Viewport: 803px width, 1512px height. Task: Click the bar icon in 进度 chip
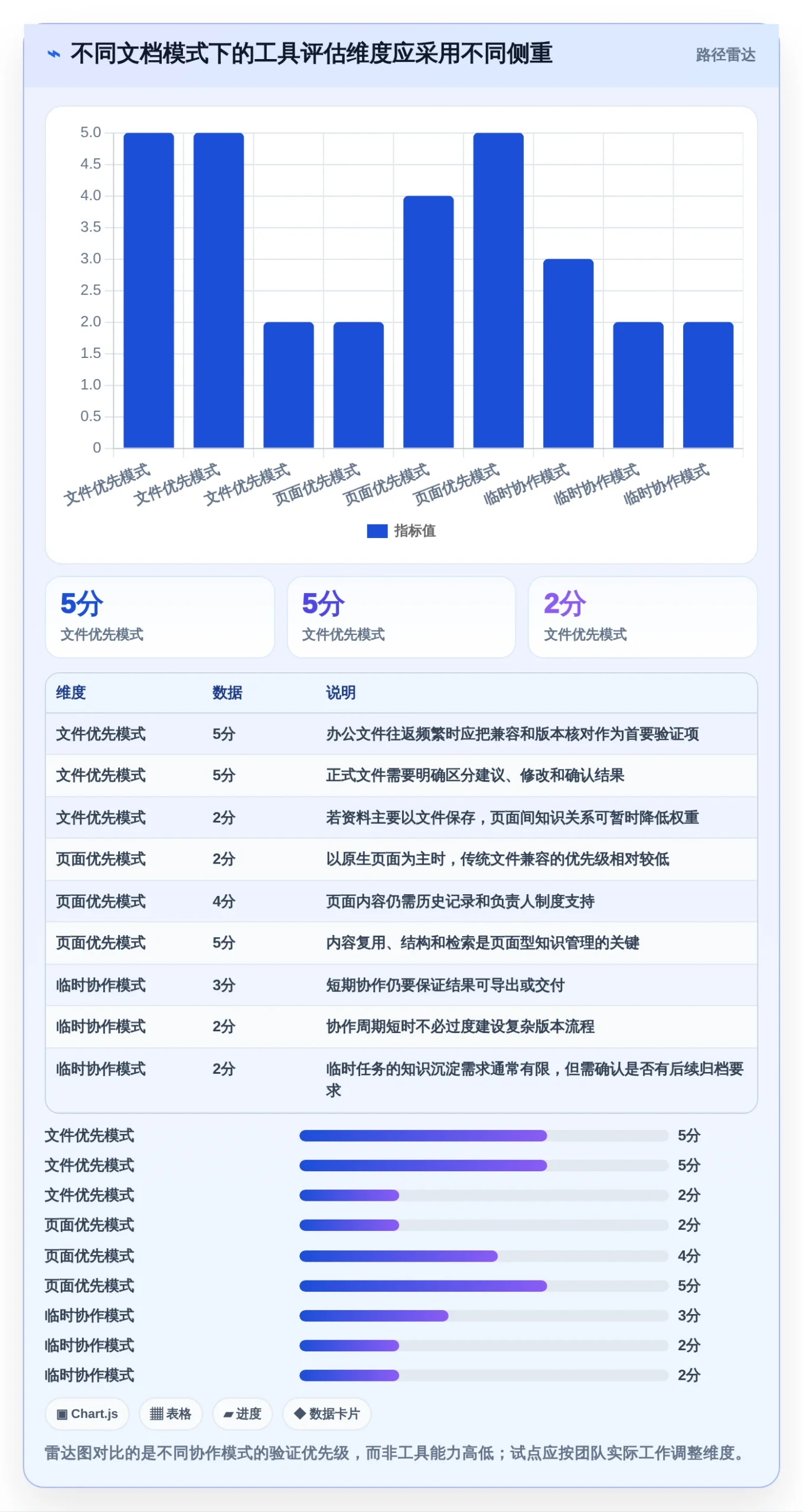(228, 1415)
